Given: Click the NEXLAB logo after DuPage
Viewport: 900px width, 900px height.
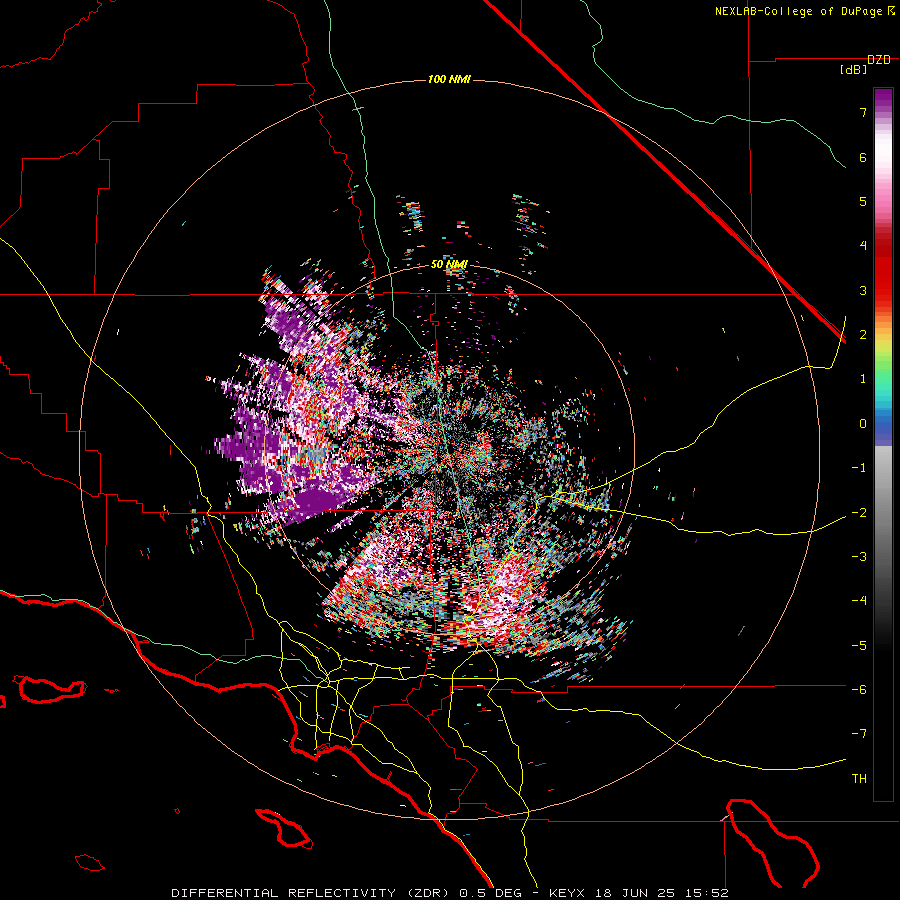Looking at the screenshot, I should 891,11.
